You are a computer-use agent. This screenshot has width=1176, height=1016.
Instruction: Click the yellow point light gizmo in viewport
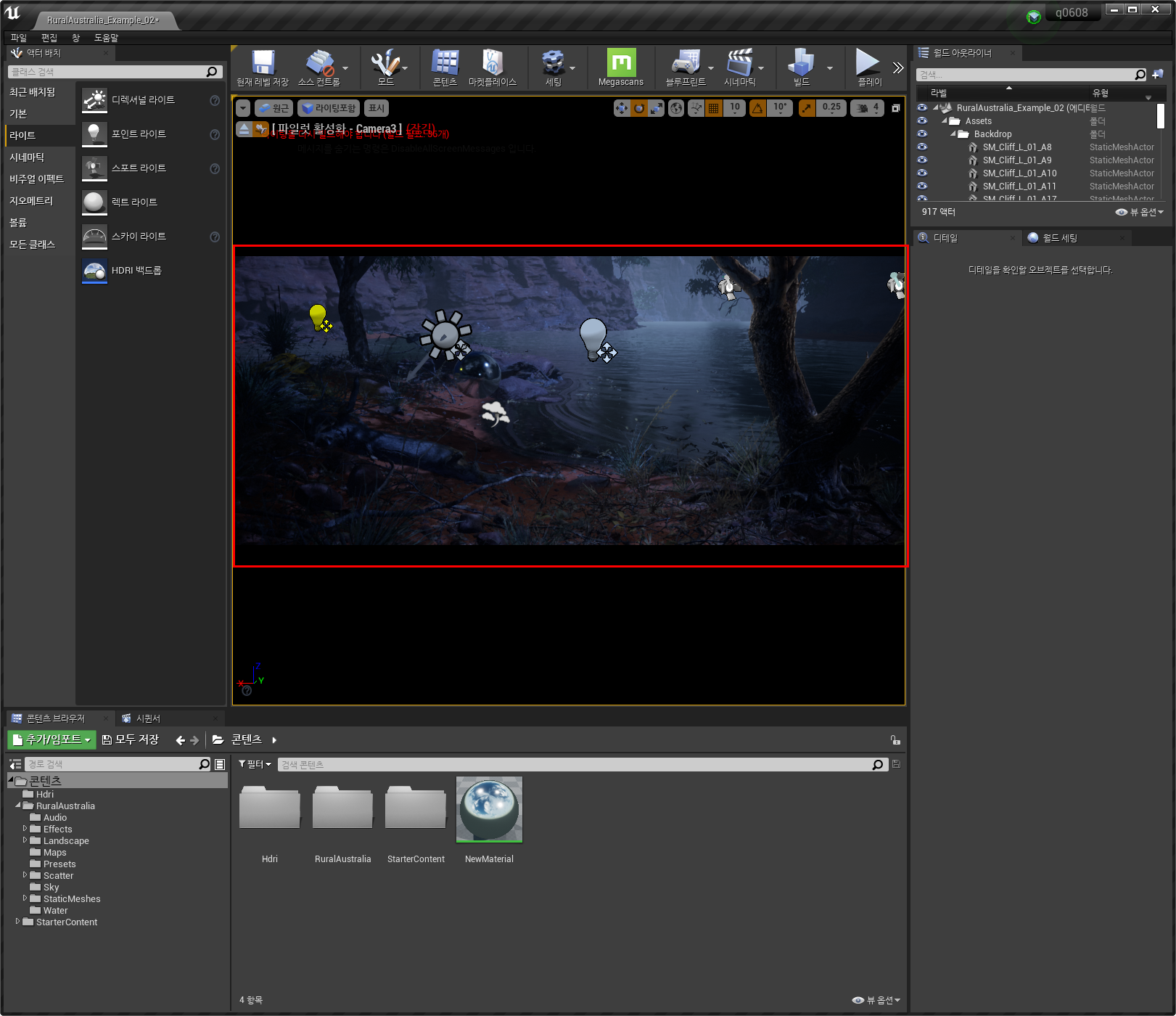318,317
